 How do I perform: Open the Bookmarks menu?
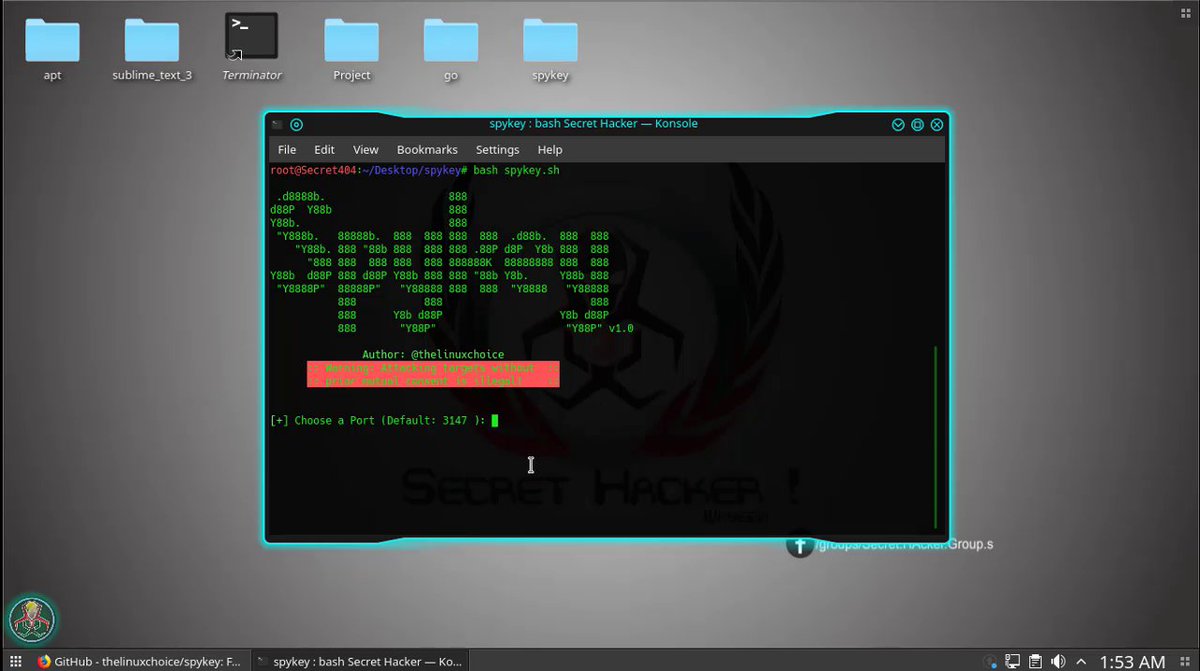tap(427, 150)
